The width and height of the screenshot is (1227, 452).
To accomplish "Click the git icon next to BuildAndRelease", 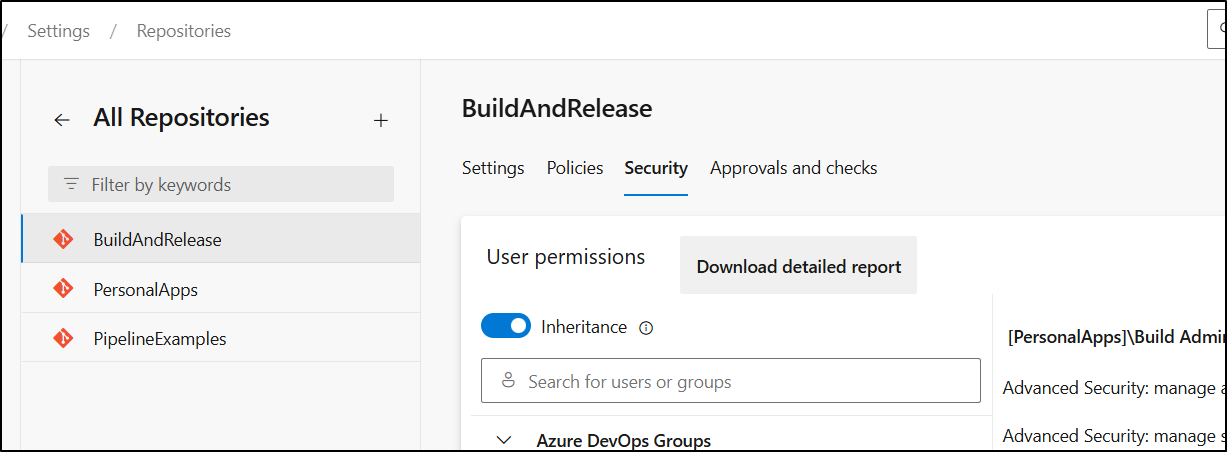I will (x=63, y=239).
